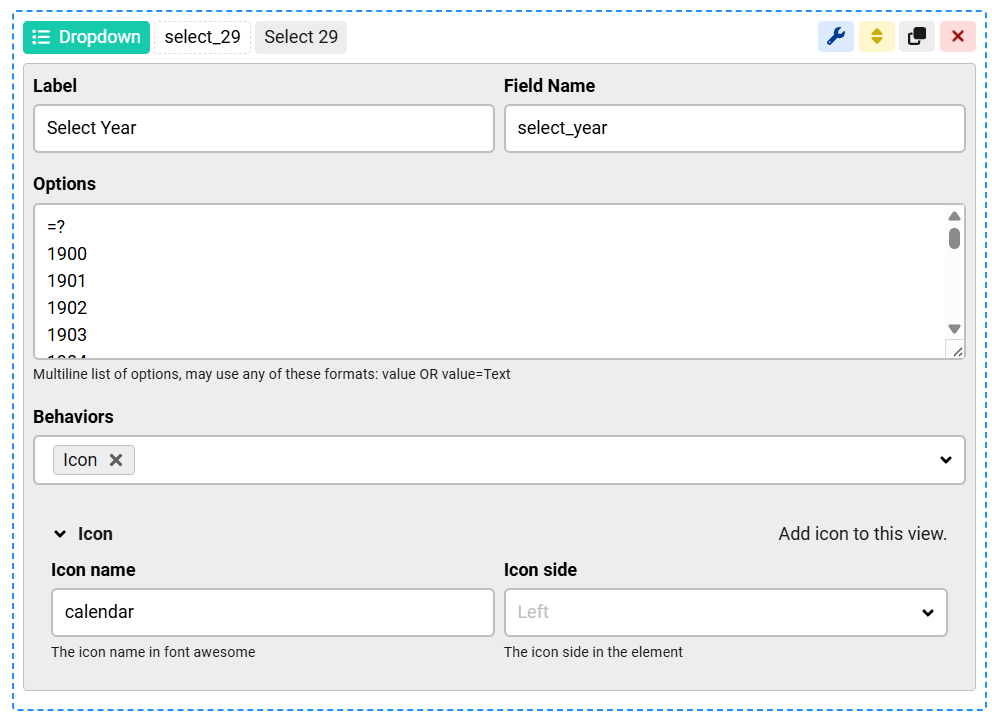This screenshot has height=715, width=992.
Task: Collapse the Icon behavior section
Action: point(60,534)
